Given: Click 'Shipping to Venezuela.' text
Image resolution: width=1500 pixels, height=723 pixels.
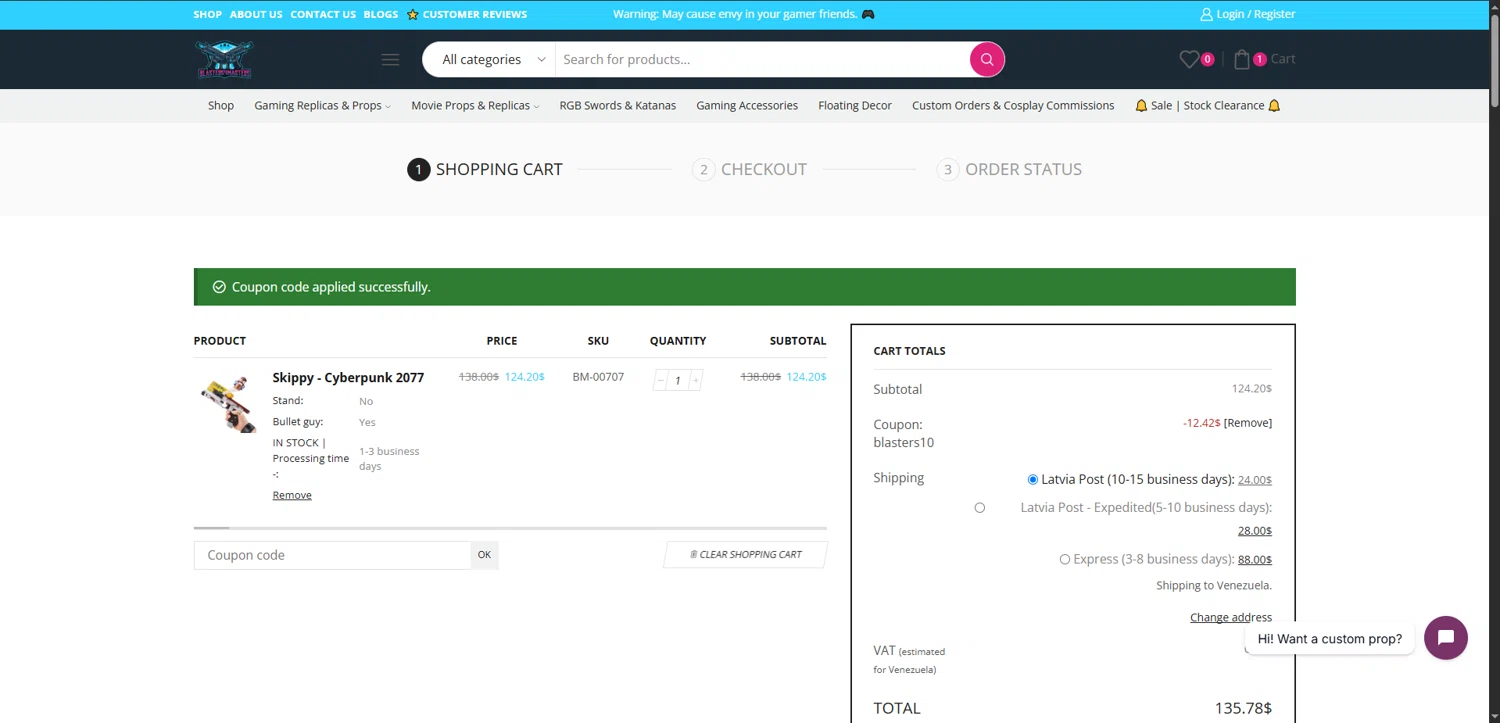Looking at the screenshot, I should point(1214,585).
